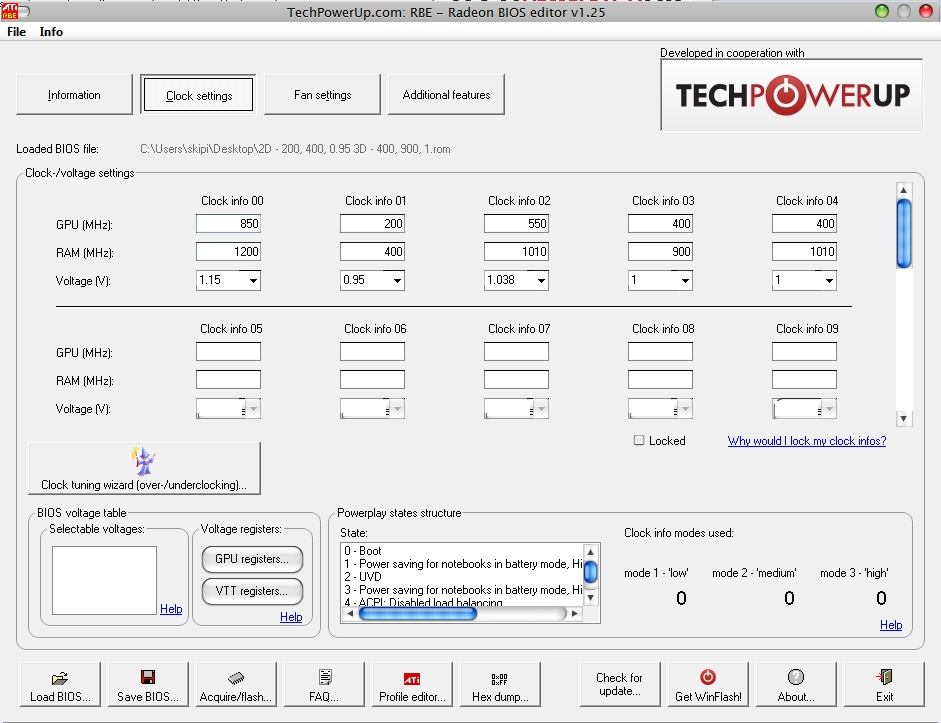The image size is (941, 723).
Task: Click Clock info 03 RAM field showing 900
Action: [660, 251]
